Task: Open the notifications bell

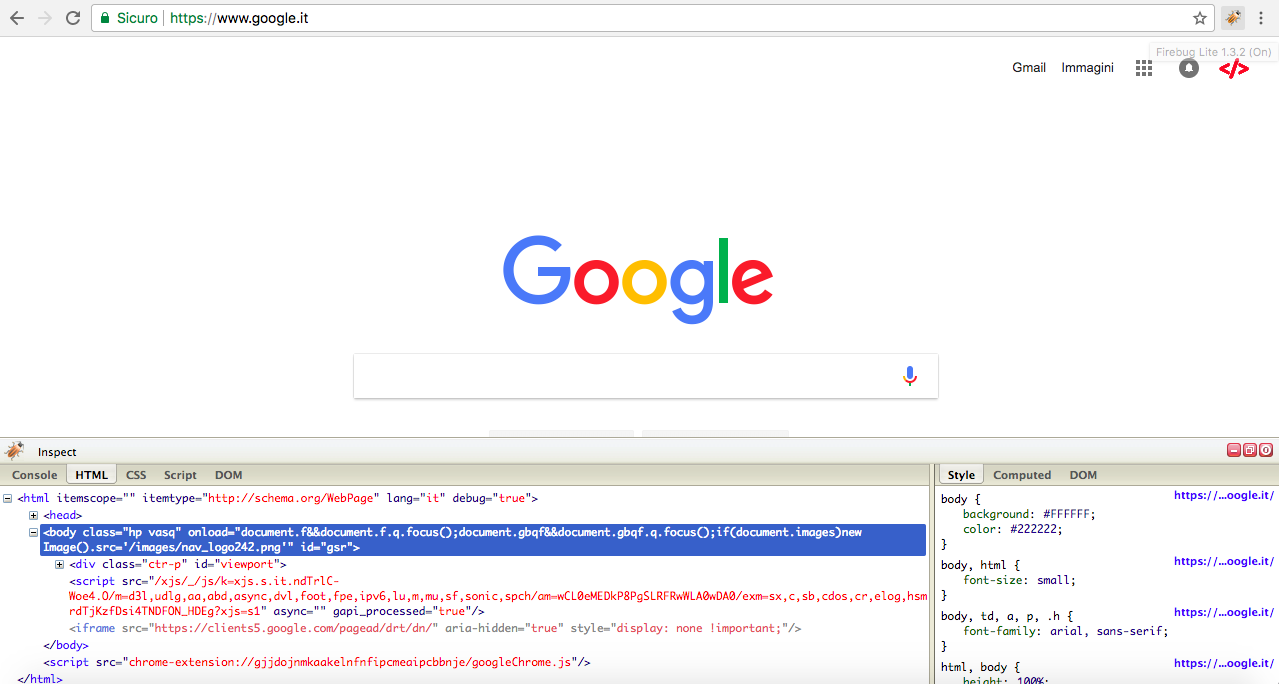Action: [x=1188, y=68]
